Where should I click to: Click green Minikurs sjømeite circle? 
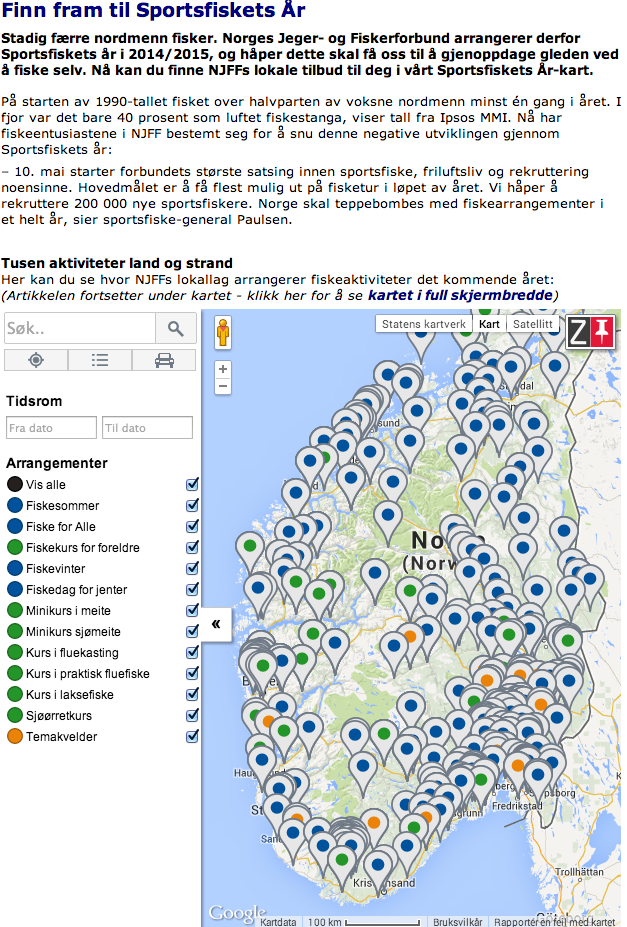[x=15, y=631]
